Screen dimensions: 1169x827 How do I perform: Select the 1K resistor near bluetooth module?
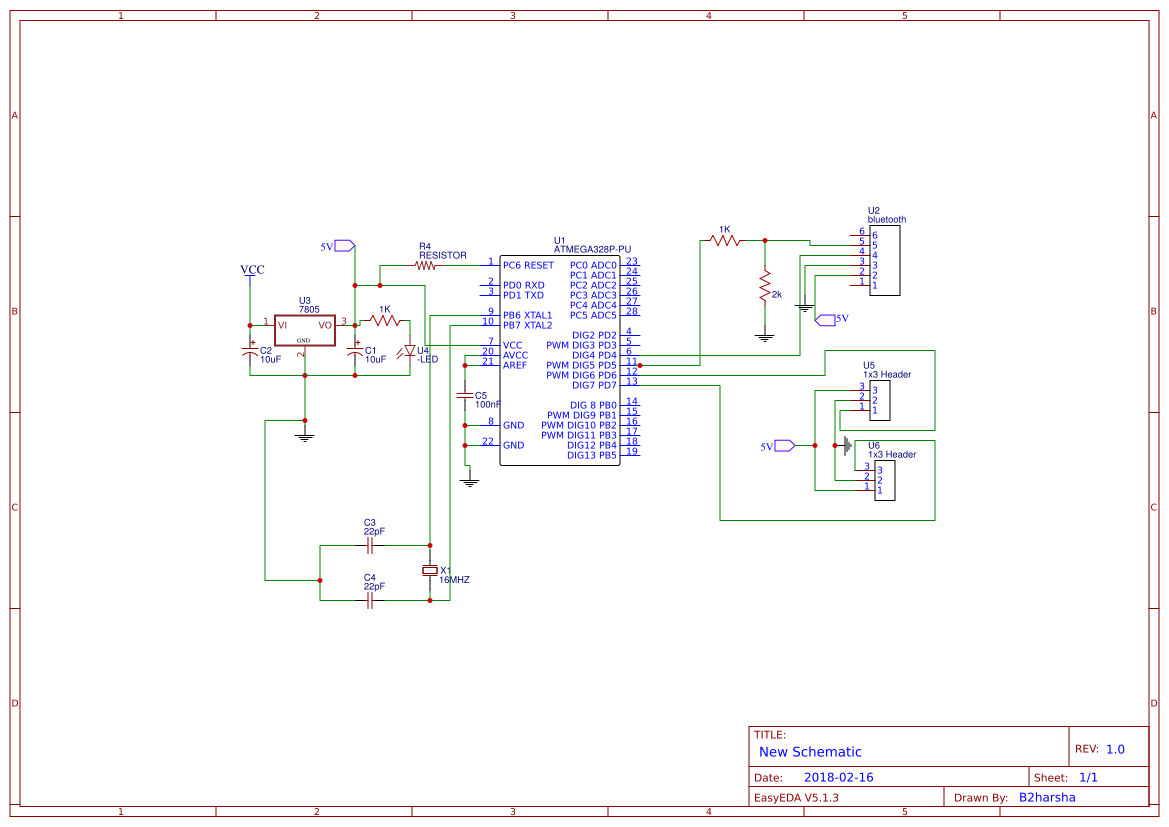[x=725, y=241]
